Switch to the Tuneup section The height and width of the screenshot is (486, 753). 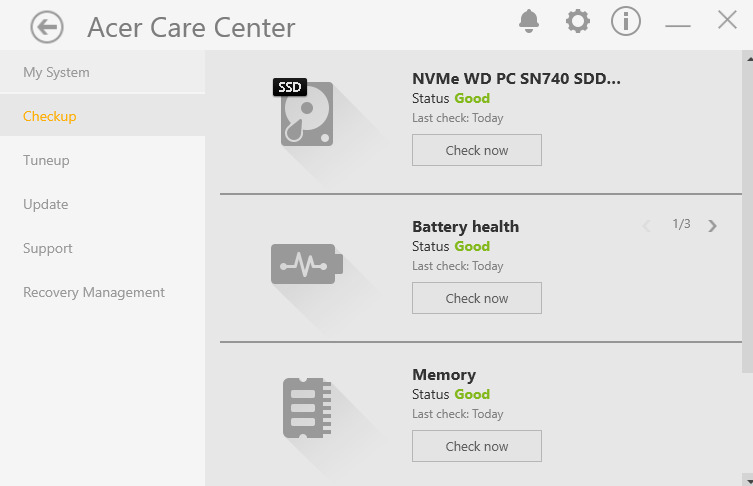tap(46, 160)
